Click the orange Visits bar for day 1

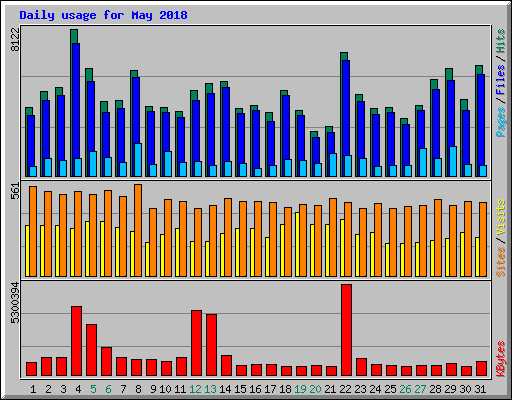coord(33,231)
